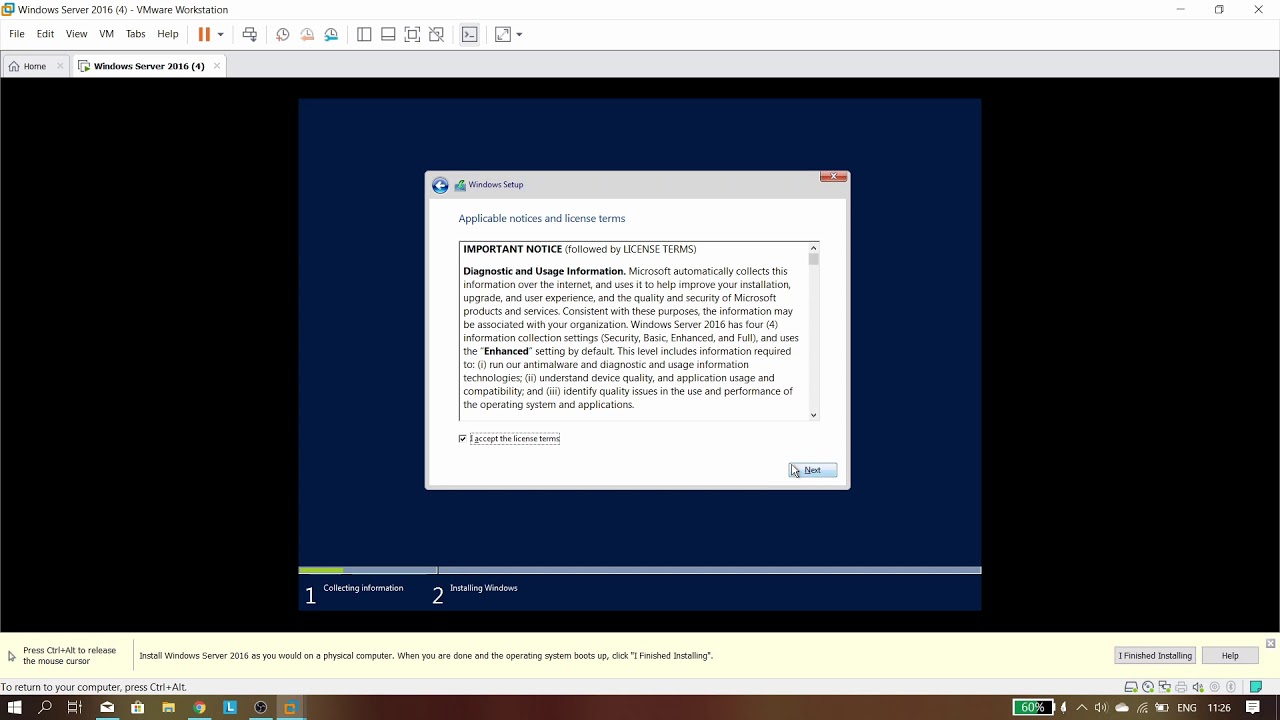Close the Home tab

(60, 66)
